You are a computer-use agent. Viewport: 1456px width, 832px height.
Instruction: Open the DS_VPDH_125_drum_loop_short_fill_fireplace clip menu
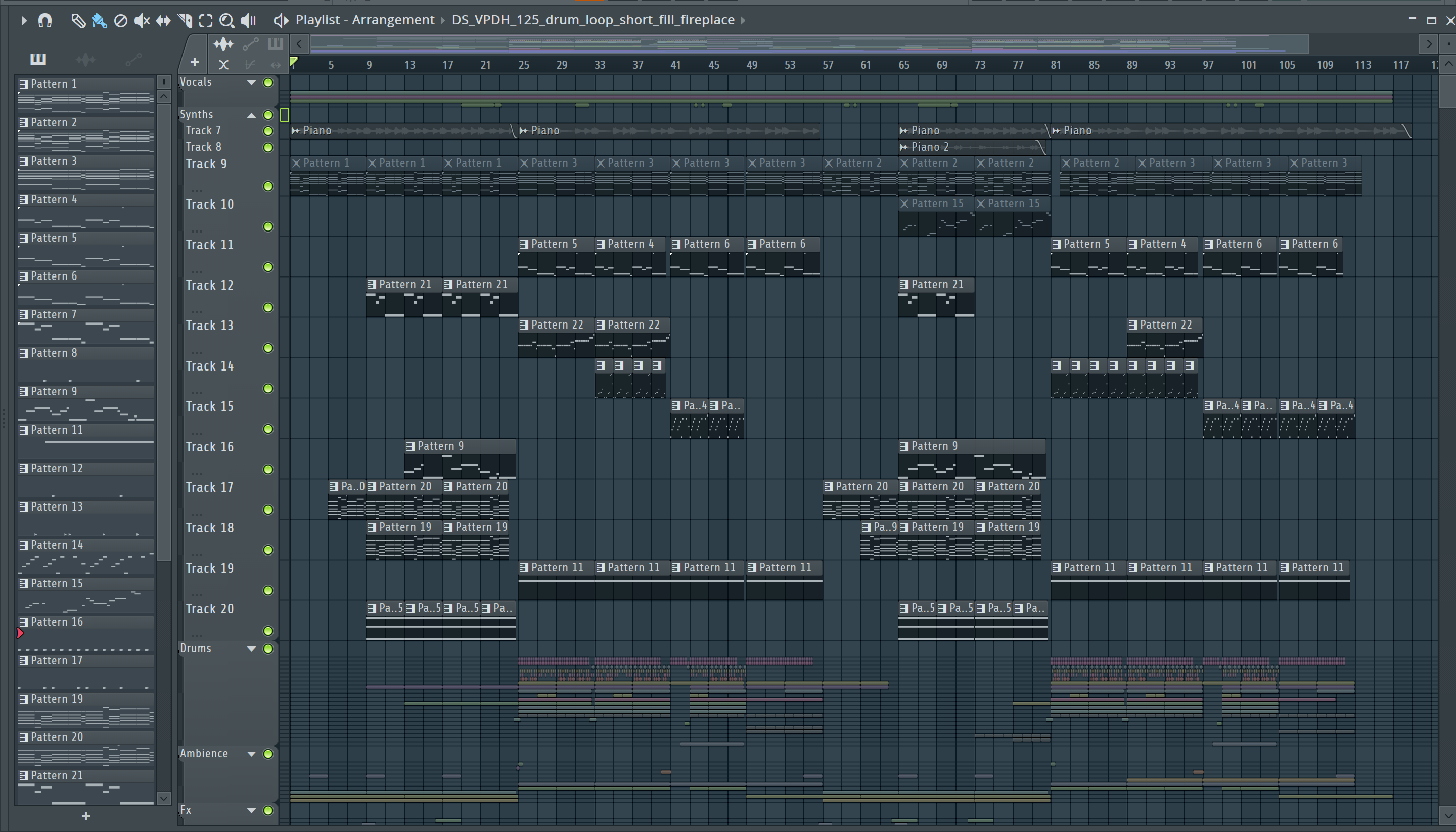point(593,20)
